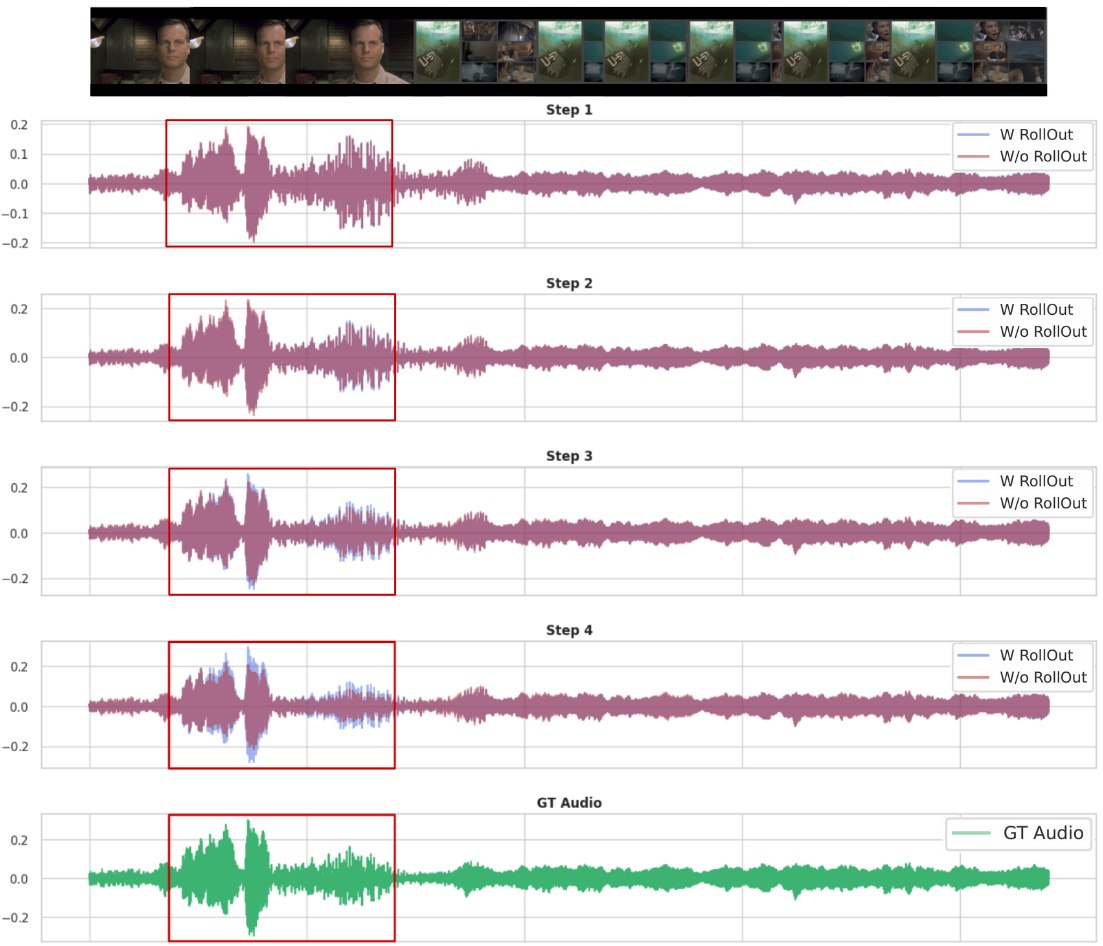1103x946 pixels.
Task: Click blue line swatch in Step 4 legend
Action: pos(974,655)
